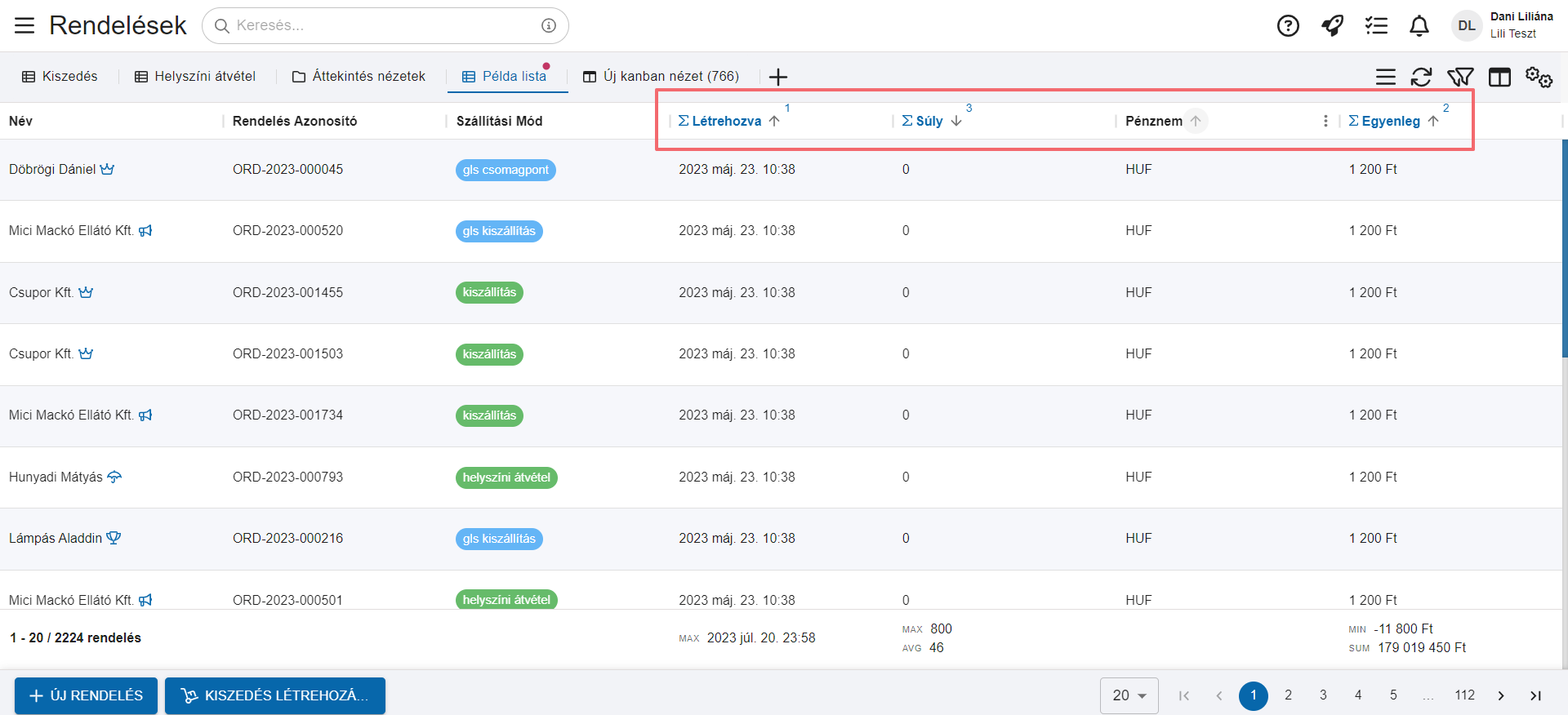
Task: Open row density menu icon
Action: (x=1385, y=78)
